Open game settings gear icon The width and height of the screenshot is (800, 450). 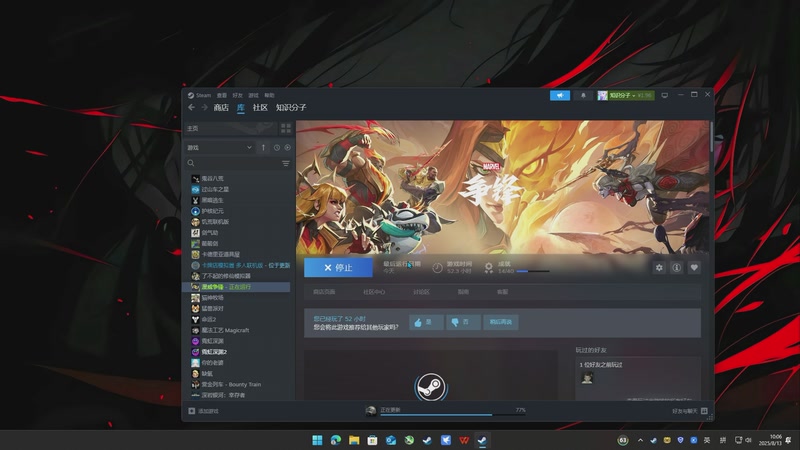tap(659, 267)
